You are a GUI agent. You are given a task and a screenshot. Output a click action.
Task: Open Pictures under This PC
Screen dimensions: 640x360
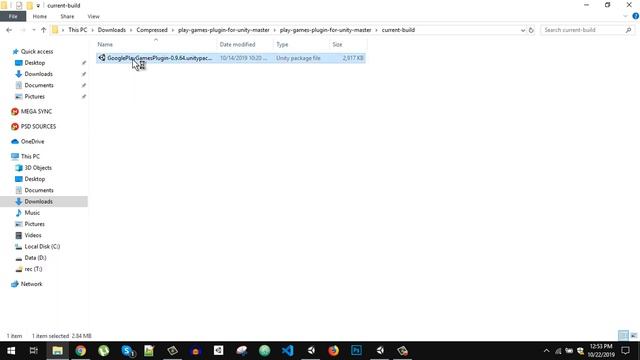click(x=34, y=224)
